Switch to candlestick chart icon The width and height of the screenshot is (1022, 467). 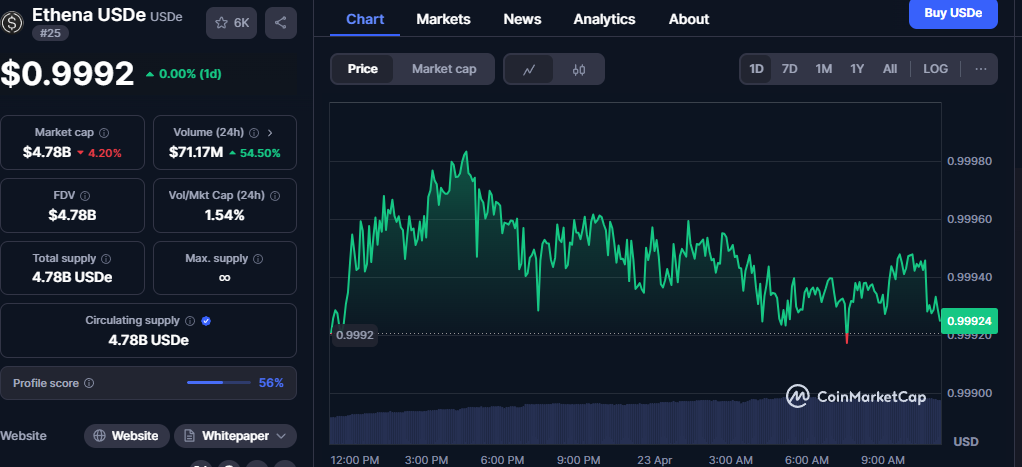[579, 69]
